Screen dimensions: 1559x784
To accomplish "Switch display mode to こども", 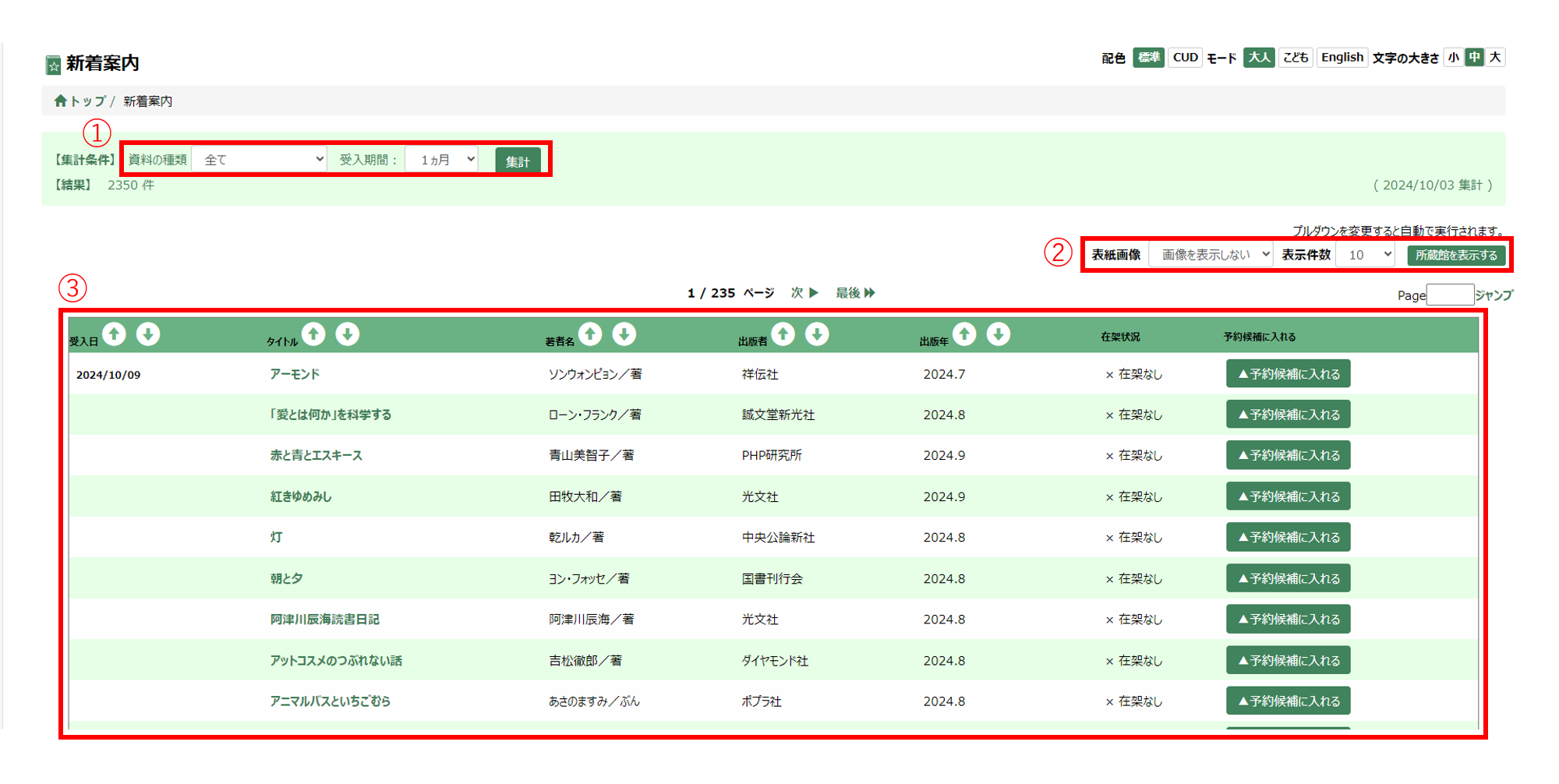I will (1296, 57).
